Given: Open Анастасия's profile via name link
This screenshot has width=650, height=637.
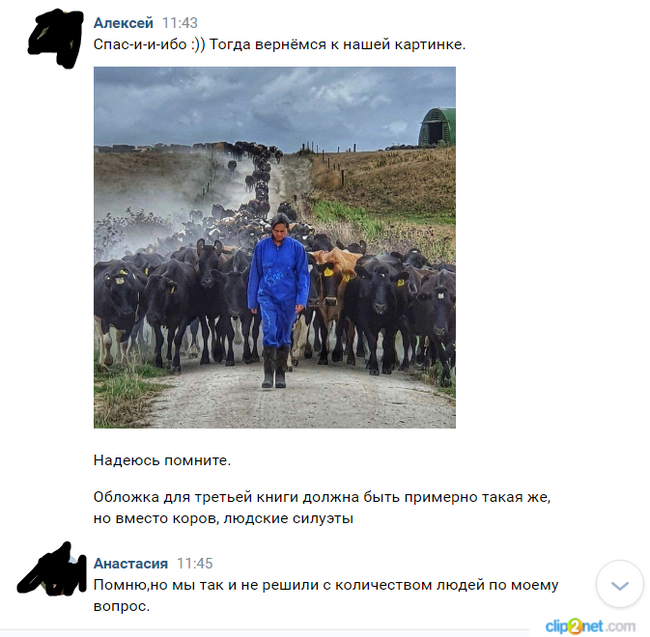Looking at the screenshot, I should pyautogui.click(x=131, y=563).
